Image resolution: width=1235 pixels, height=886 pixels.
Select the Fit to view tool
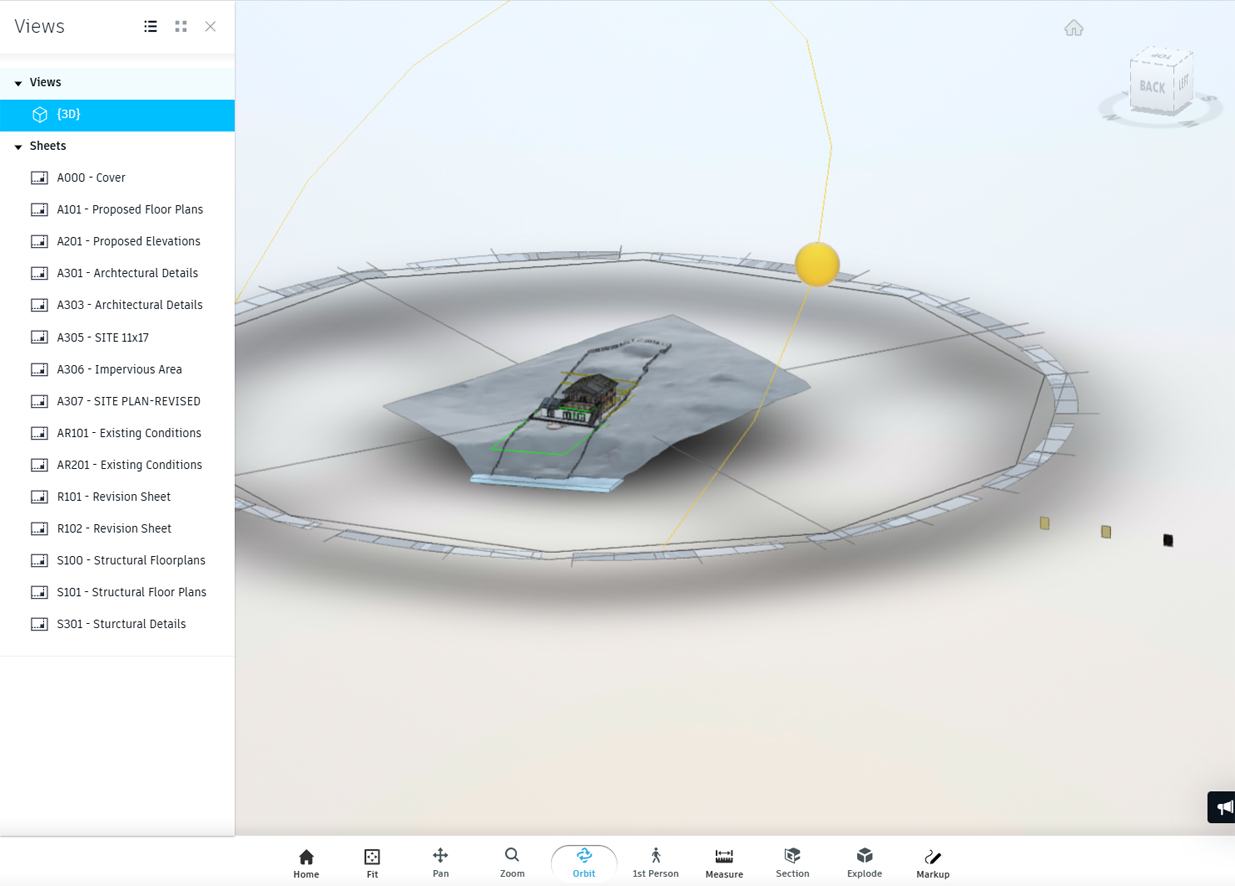click(372, 862)
